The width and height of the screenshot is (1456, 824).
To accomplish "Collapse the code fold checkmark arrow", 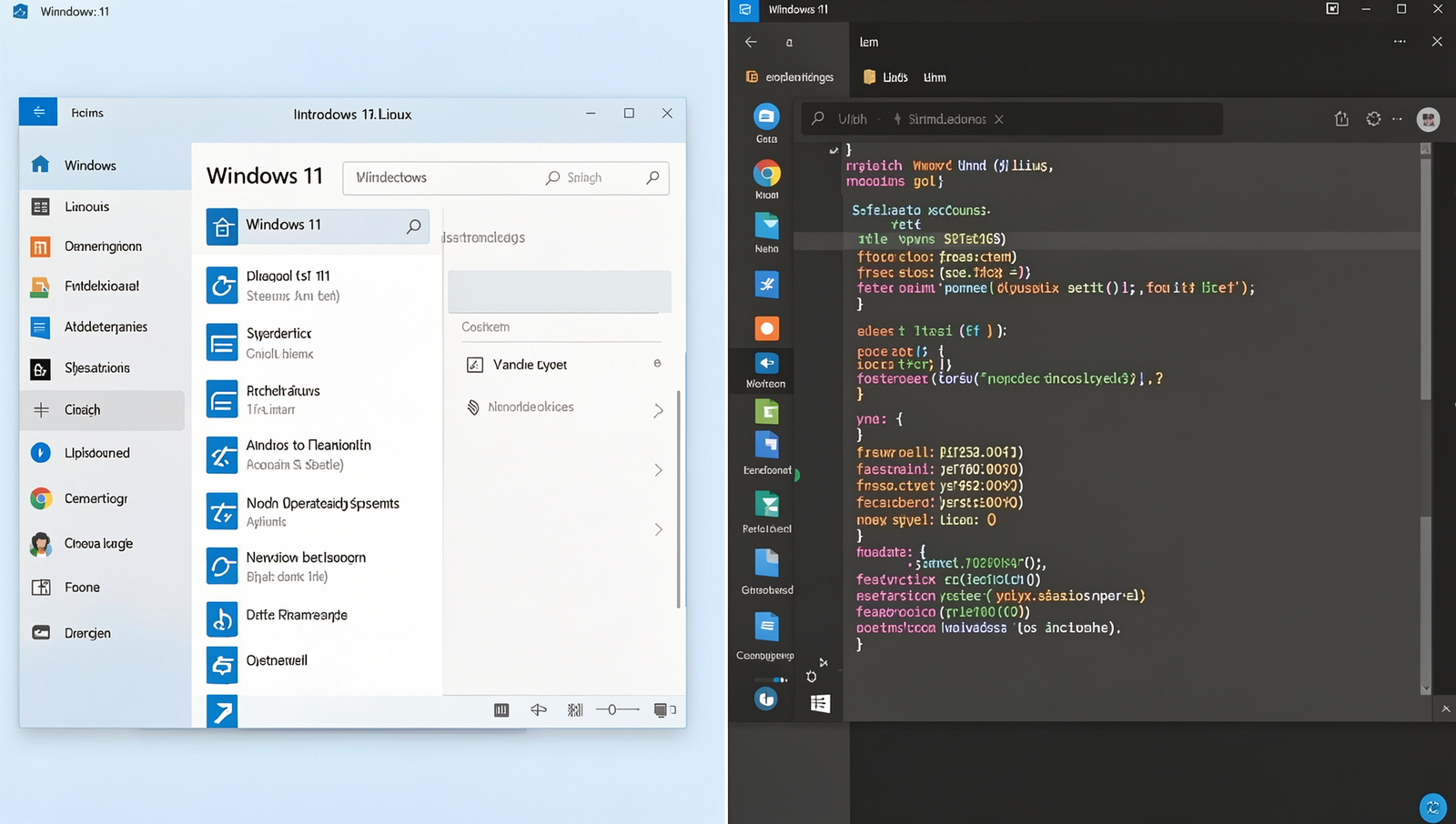I will point(834,150).
